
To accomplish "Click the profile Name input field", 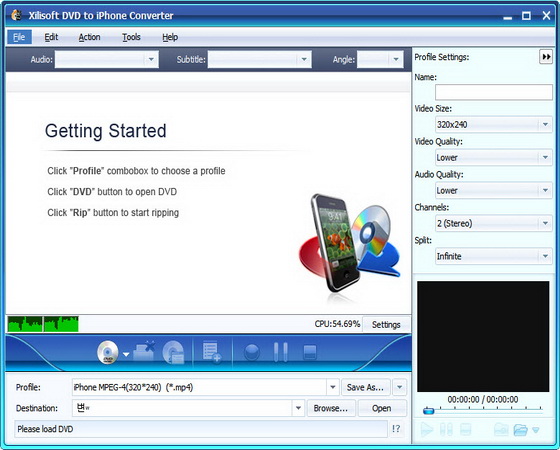I will pos(494,92).
